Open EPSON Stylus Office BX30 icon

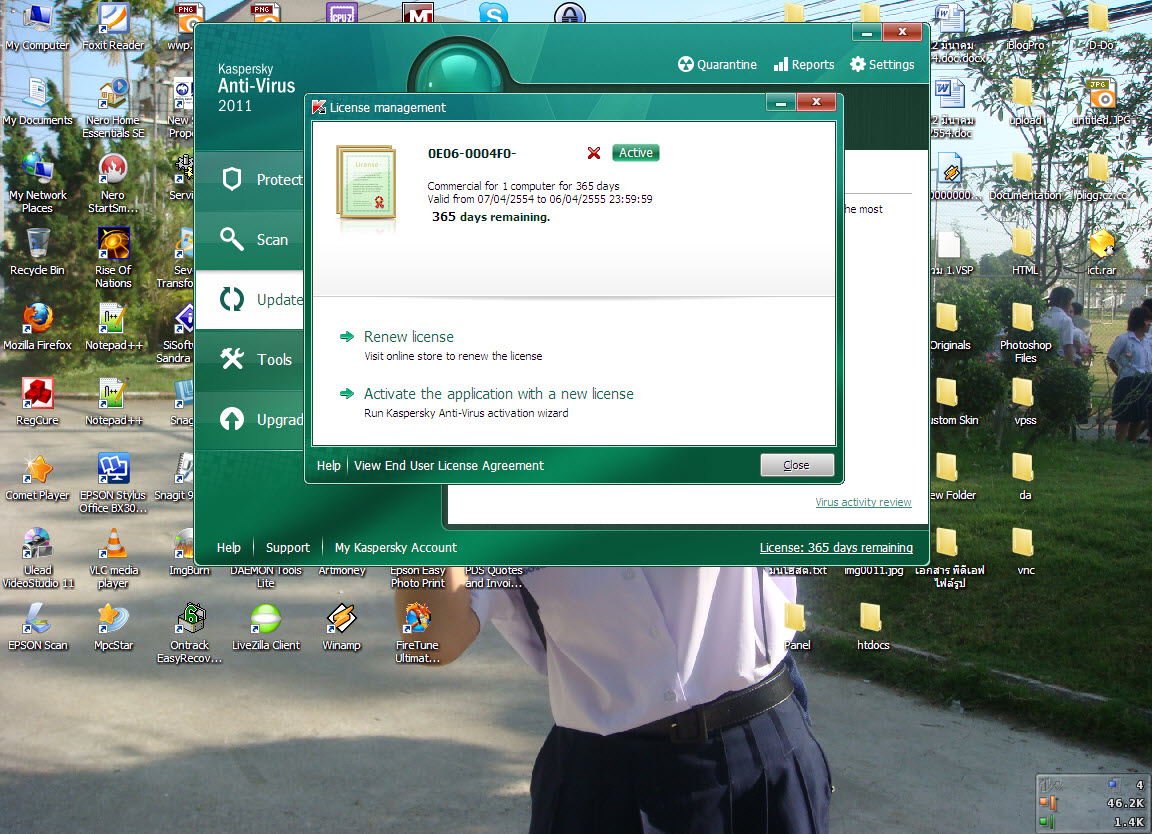[x=113, y=483]
